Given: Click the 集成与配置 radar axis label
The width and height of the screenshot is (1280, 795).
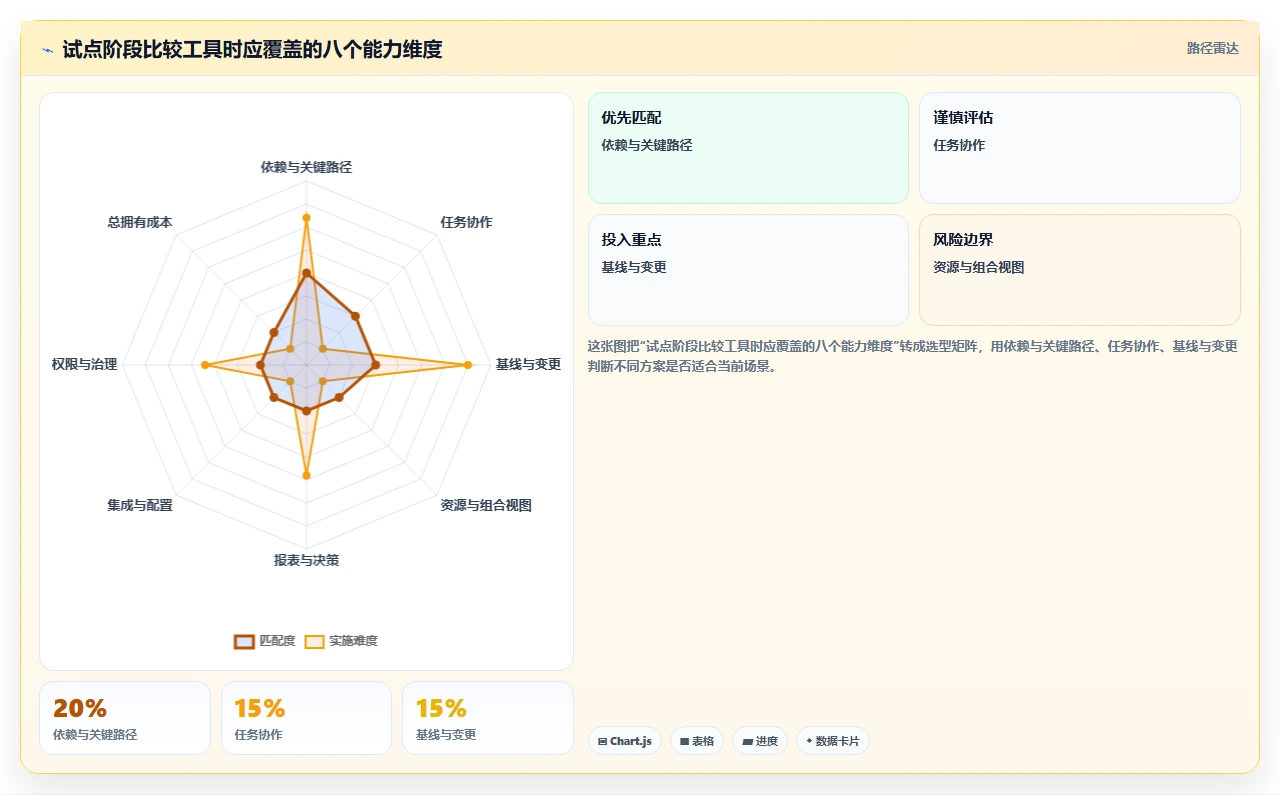Looking at the screenshot, I should [140, 505].
